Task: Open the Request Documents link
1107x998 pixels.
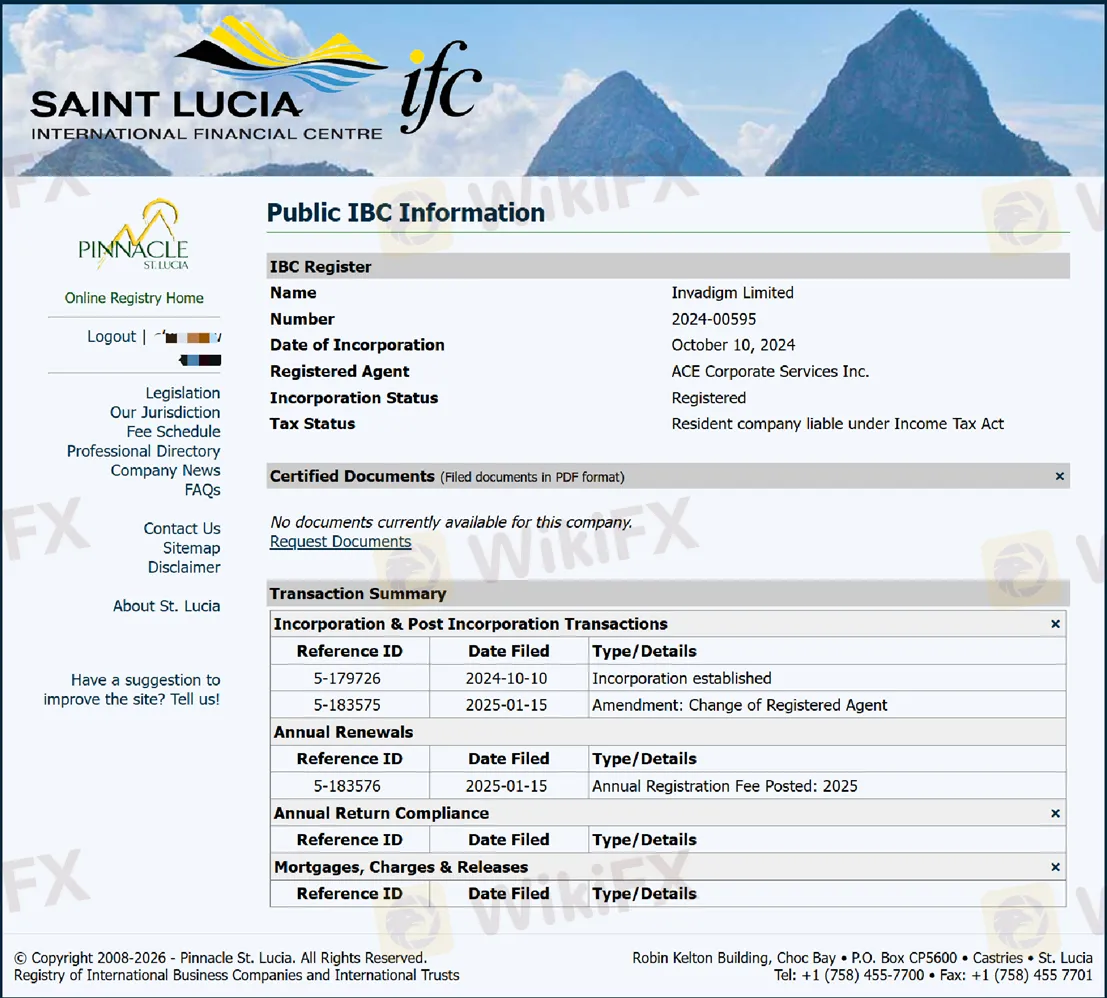Action: pos(340,542)
